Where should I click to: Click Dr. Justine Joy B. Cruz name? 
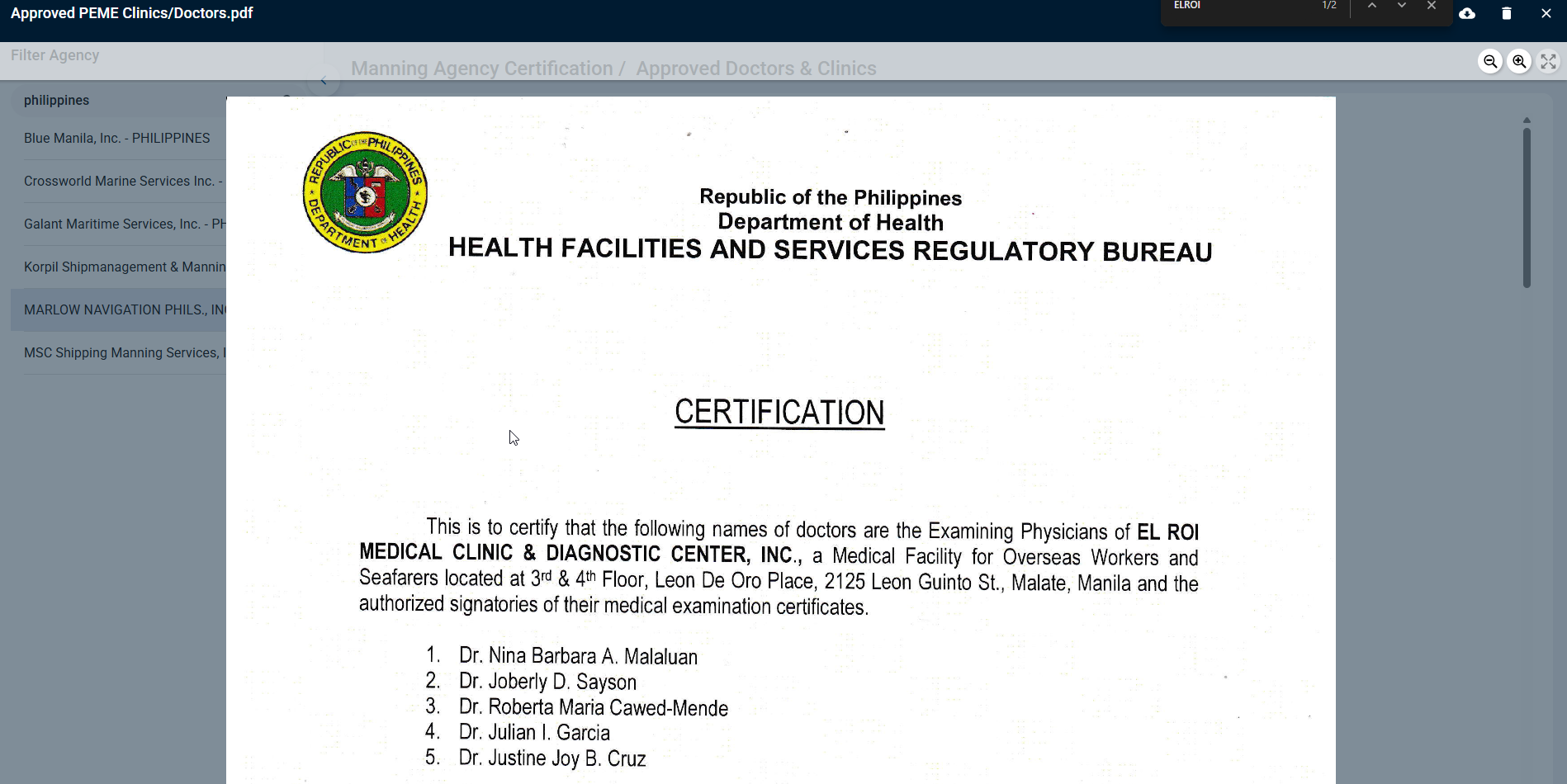point(552,758)
